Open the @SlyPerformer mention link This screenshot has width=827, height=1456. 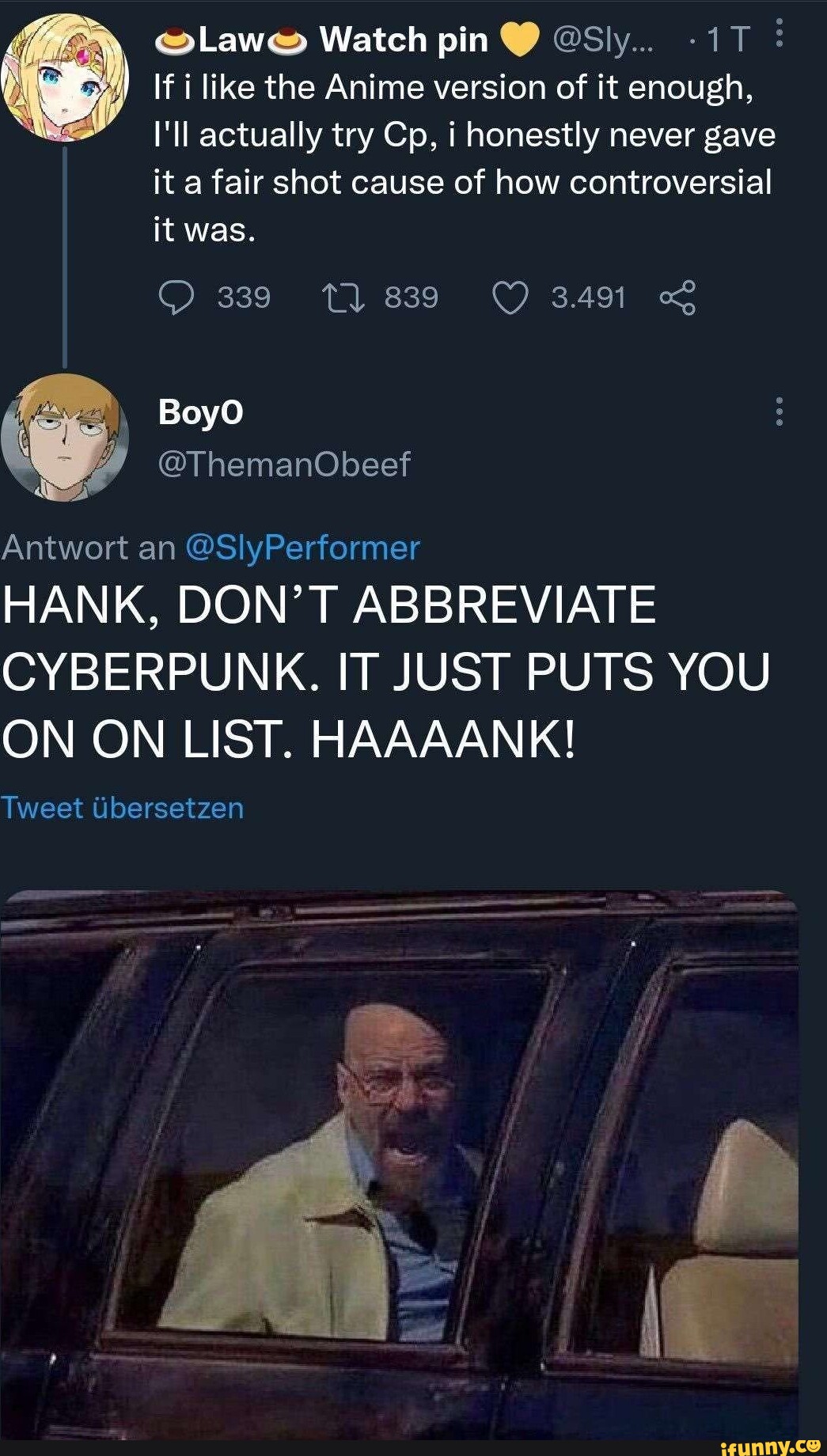(302, 548)
